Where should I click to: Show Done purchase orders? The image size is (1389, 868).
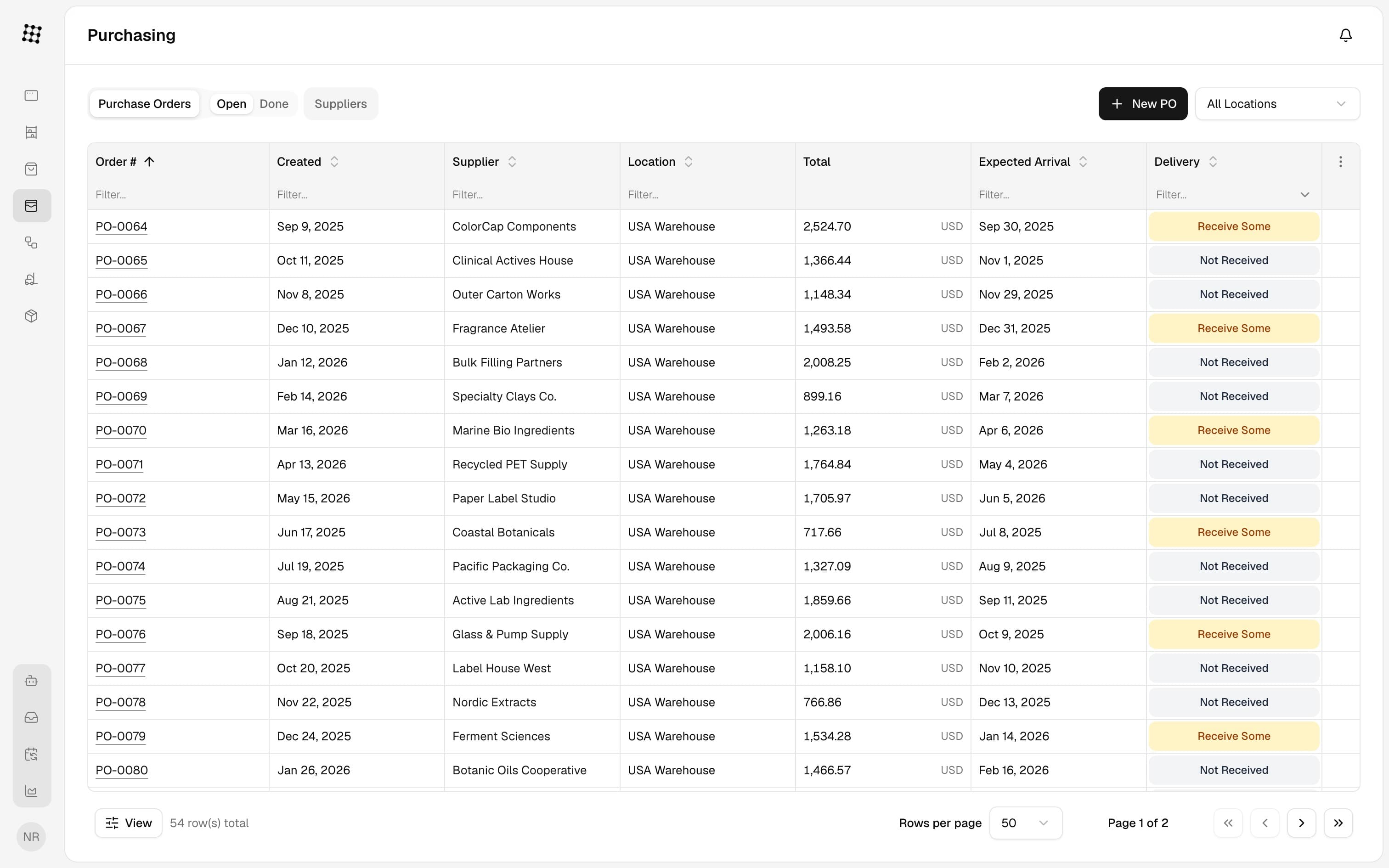pos(274,104)
